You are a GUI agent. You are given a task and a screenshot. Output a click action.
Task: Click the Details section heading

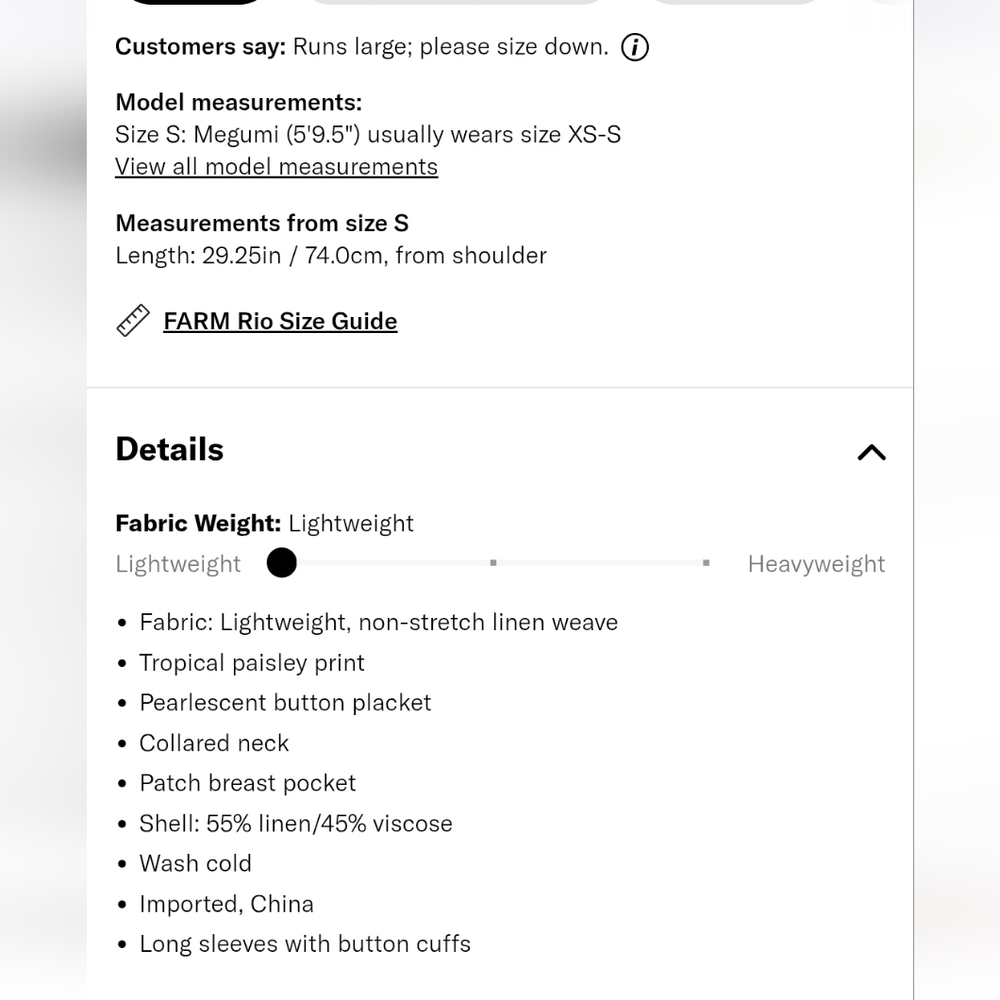[x=170, y=449]
